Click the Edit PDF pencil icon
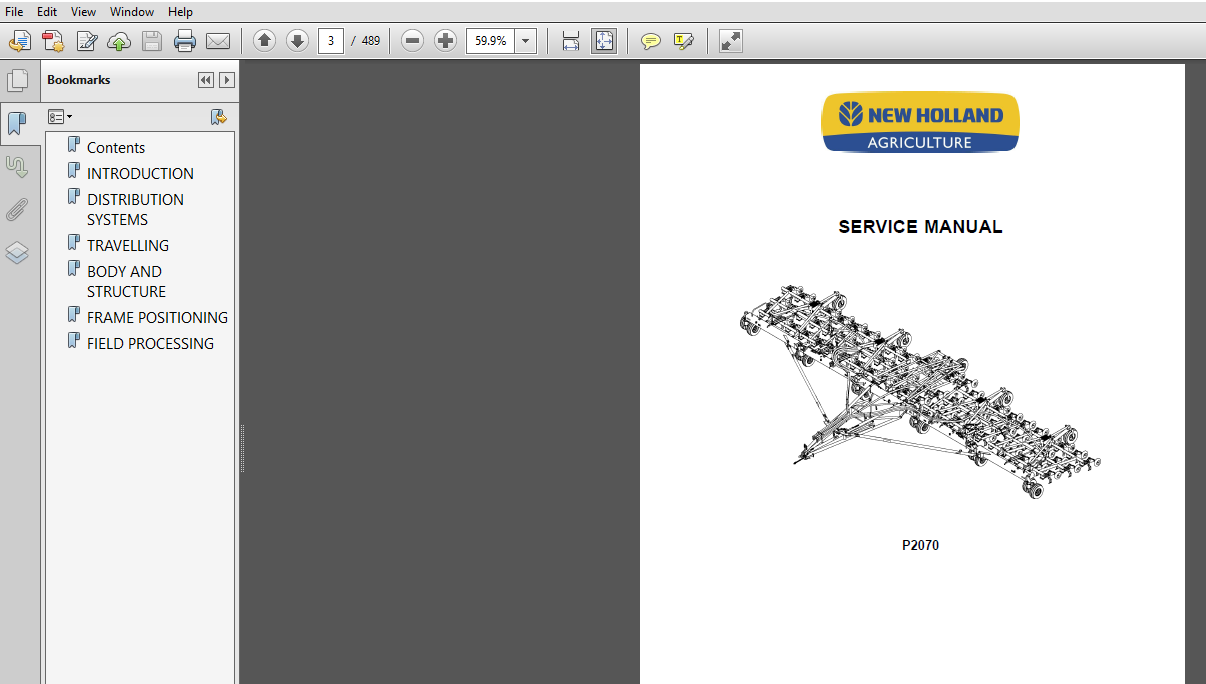This screenshot has height=684, width=1206. pyautogui.click(x=87, y=41)
